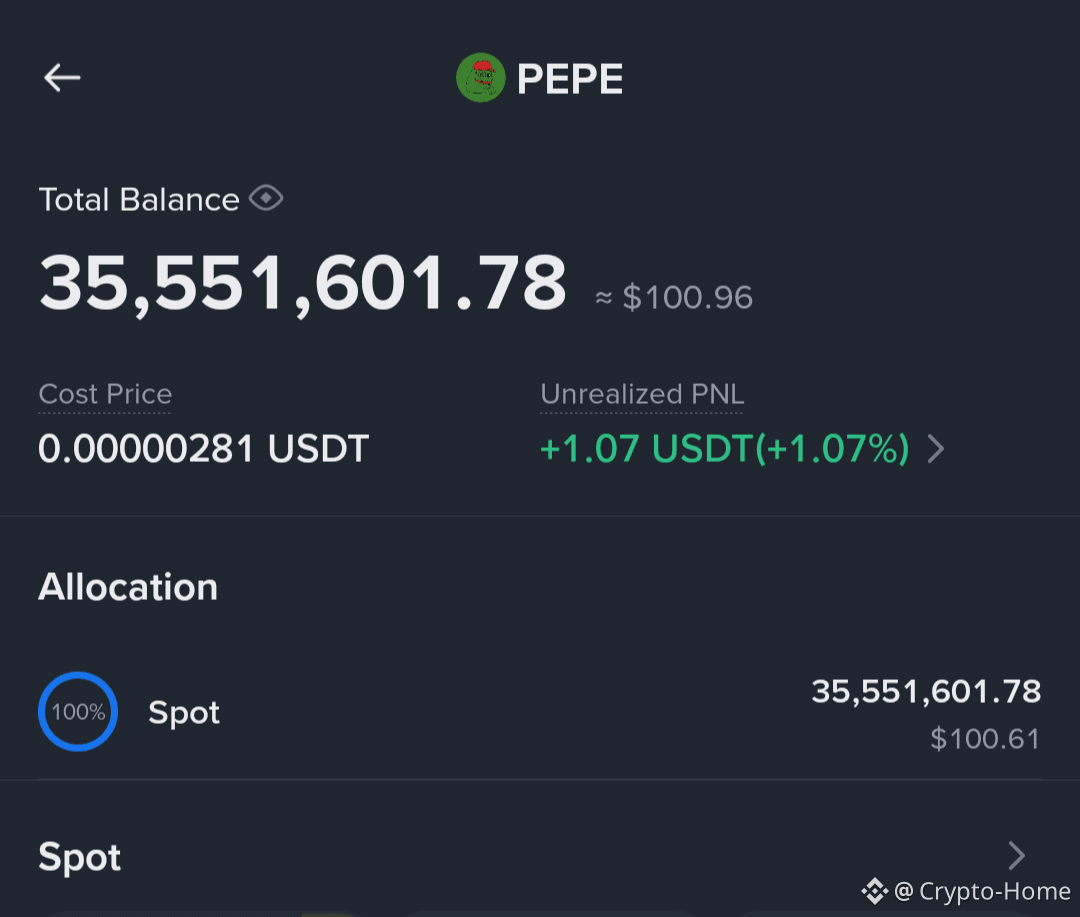The image size is (1080, 917).
Task: Tap the @ Crypto-Home watermark text
Action: [982, 891]
